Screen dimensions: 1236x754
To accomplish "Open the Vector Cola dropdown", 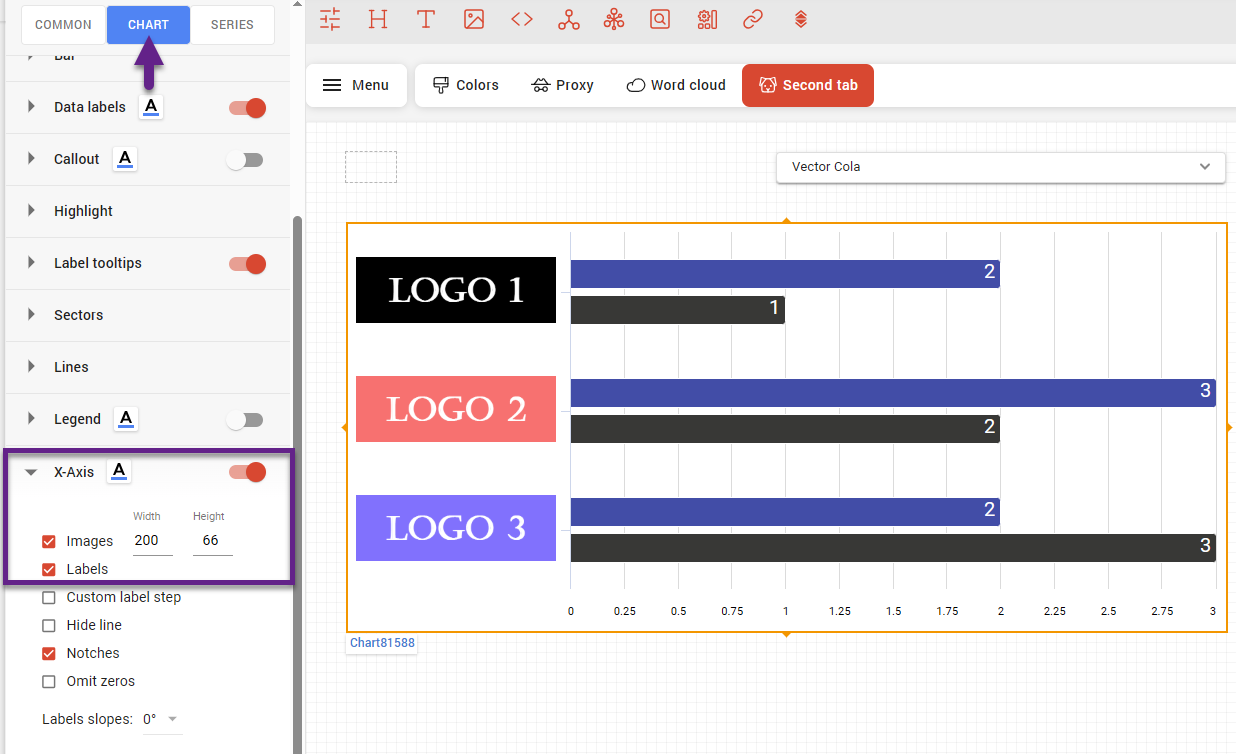I will click(1000, 167).
